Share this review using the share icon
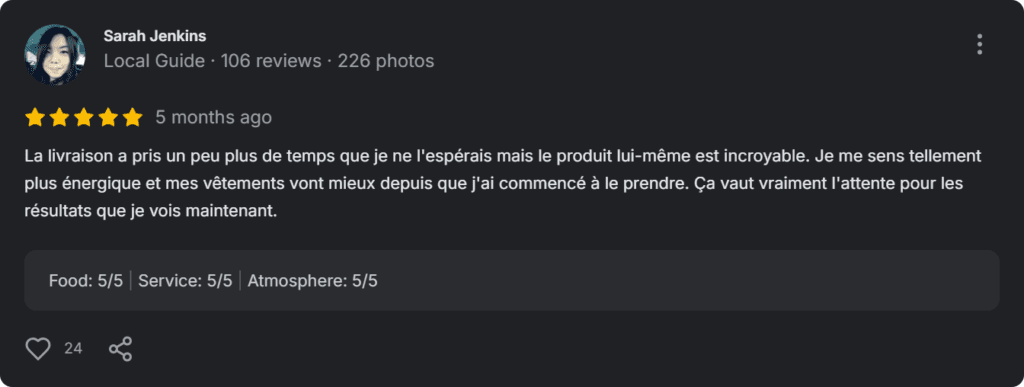Screen dimensions: 1024x387 pos(120,348)
